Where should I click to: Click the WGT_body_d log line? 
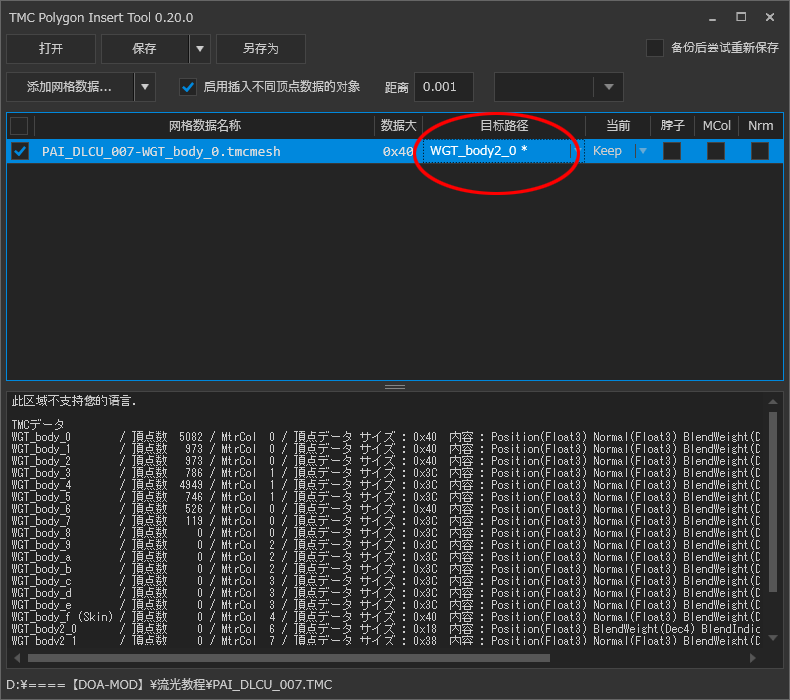pyautogui.click(x=385, y=593)
